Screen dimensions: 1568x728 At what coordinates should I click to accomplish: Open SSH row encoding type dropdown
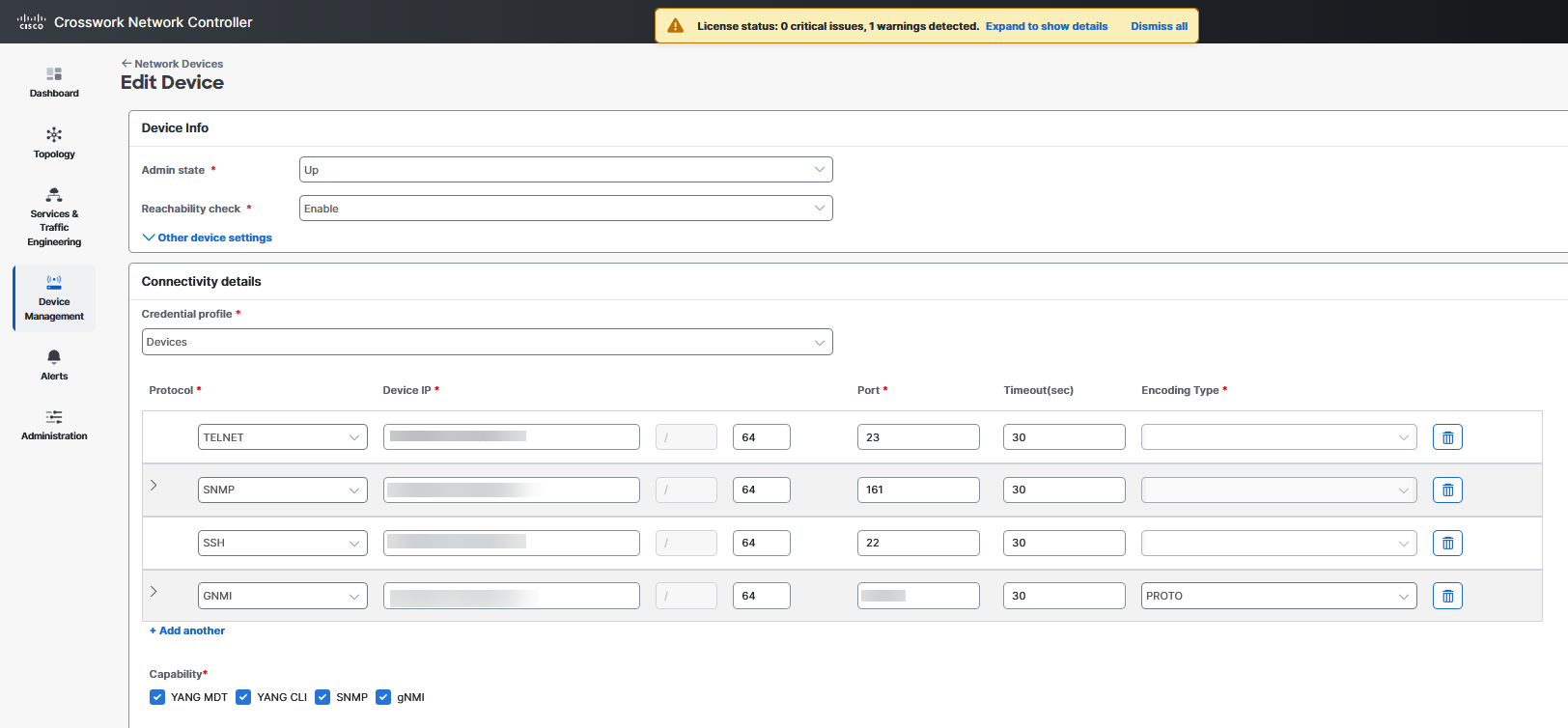click(1279, 543)
